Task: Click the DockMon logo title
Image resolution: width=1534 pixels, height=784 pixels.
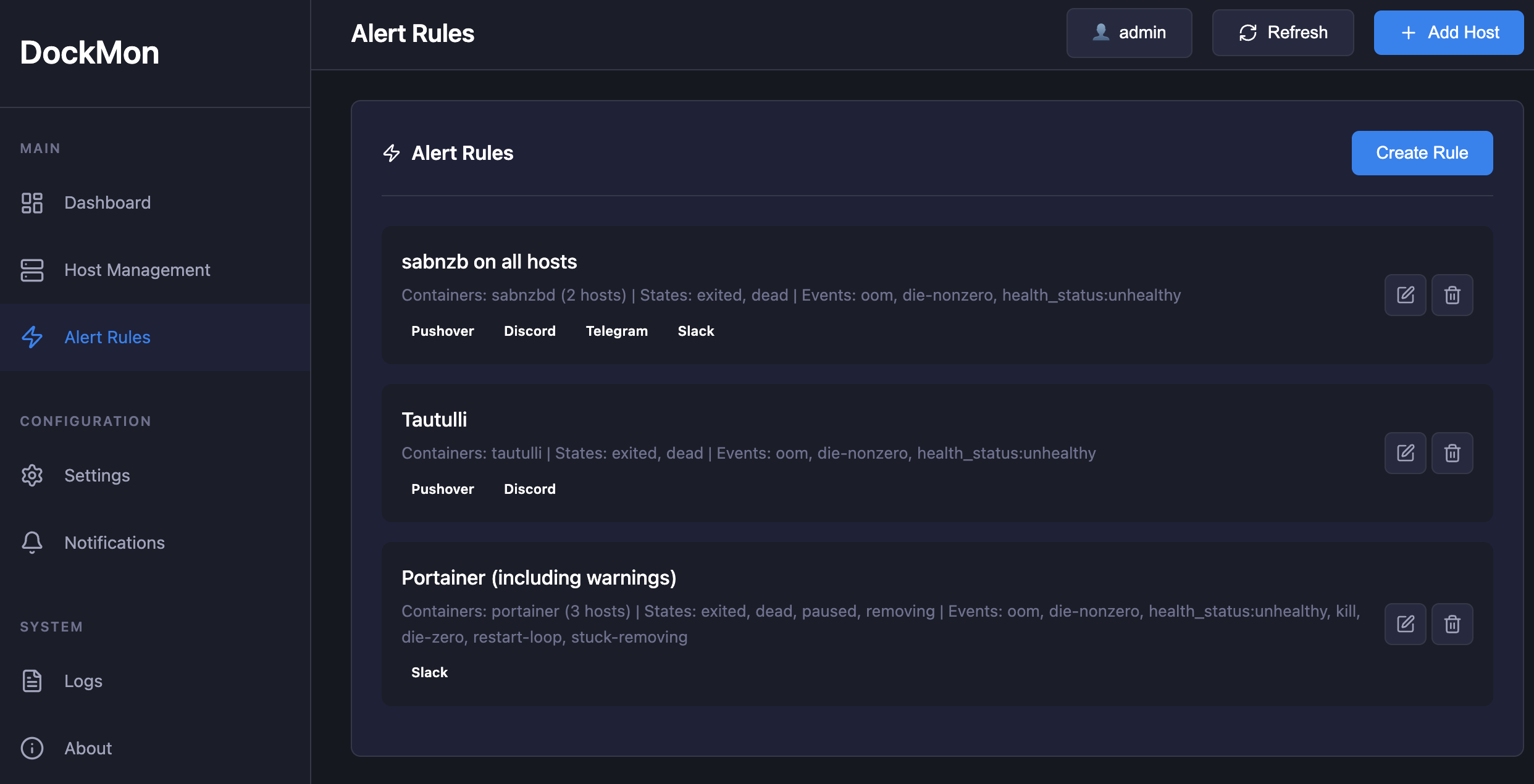Action: coord(90,52)
